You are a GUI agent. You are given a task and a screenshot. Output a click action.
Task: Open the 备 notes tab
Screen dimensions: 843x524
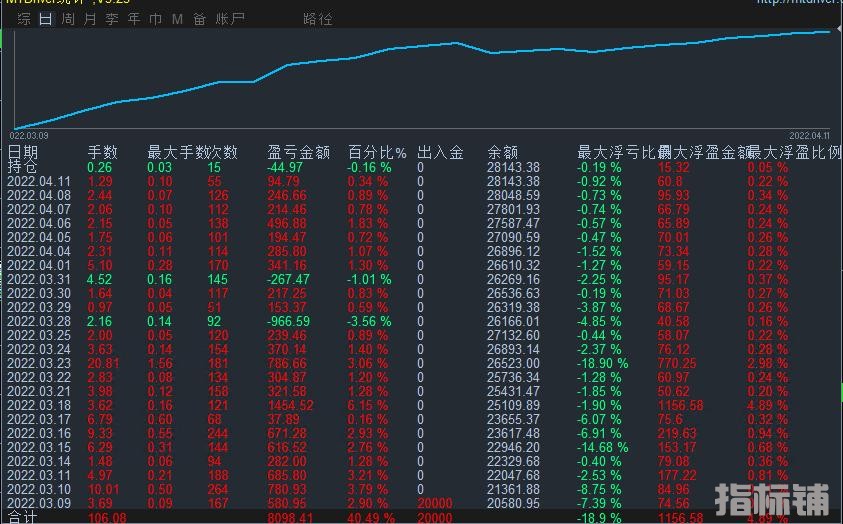(199, 19)
